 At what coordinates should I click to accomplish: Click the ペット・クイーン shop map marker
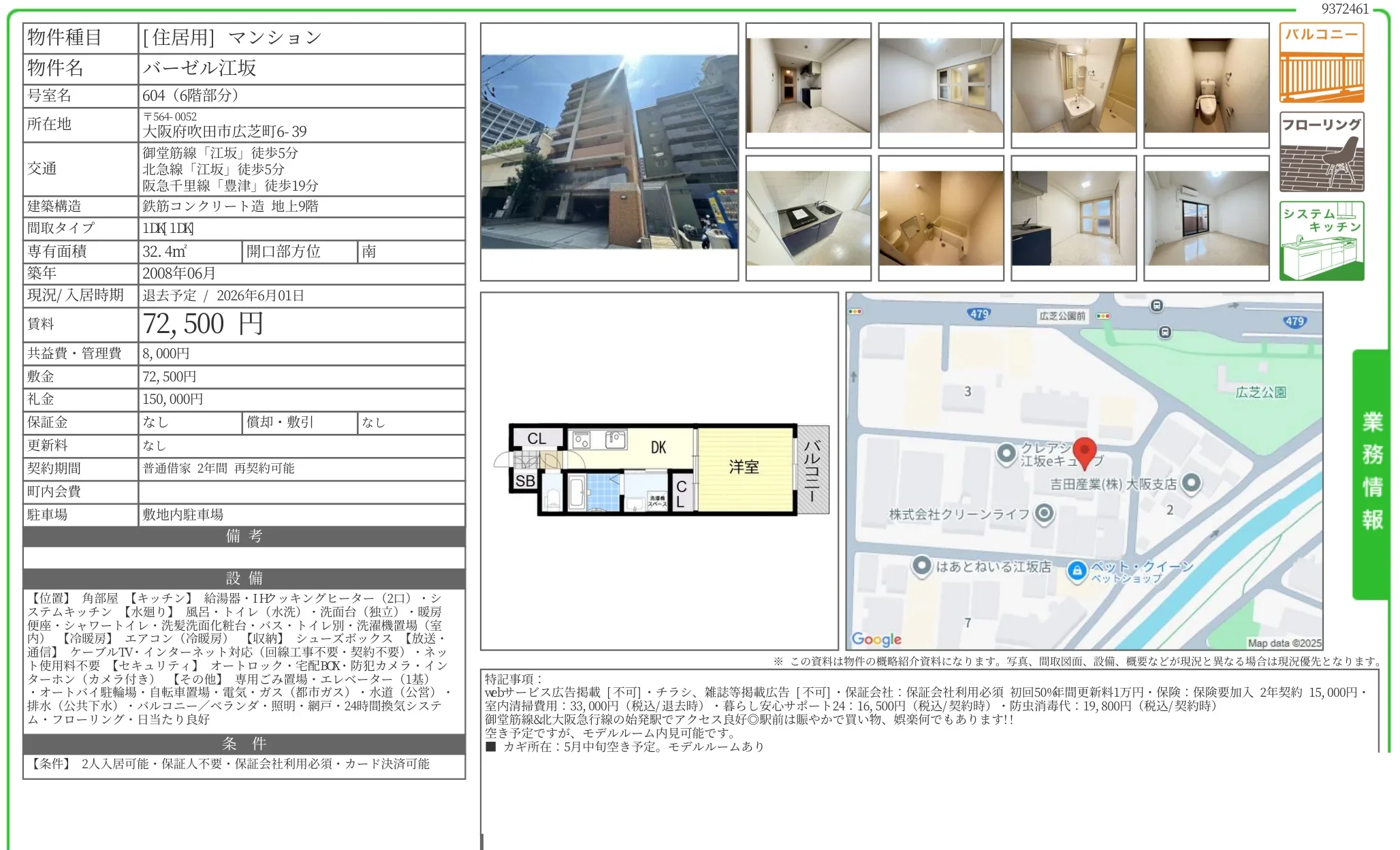(1077, 570)
